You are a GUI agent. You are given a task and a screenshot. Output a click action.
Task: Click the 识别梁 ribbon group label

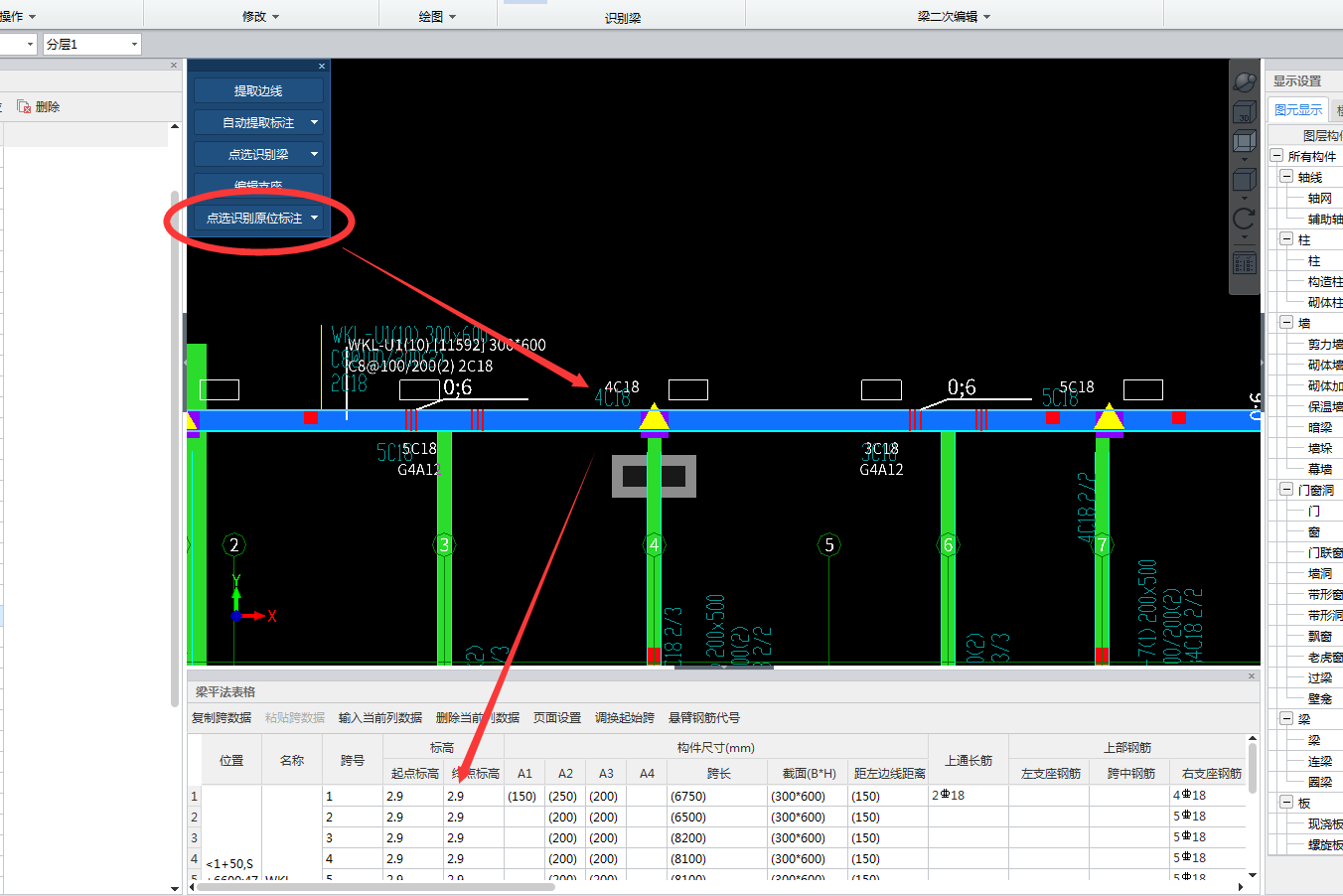(x=623, y=18)
